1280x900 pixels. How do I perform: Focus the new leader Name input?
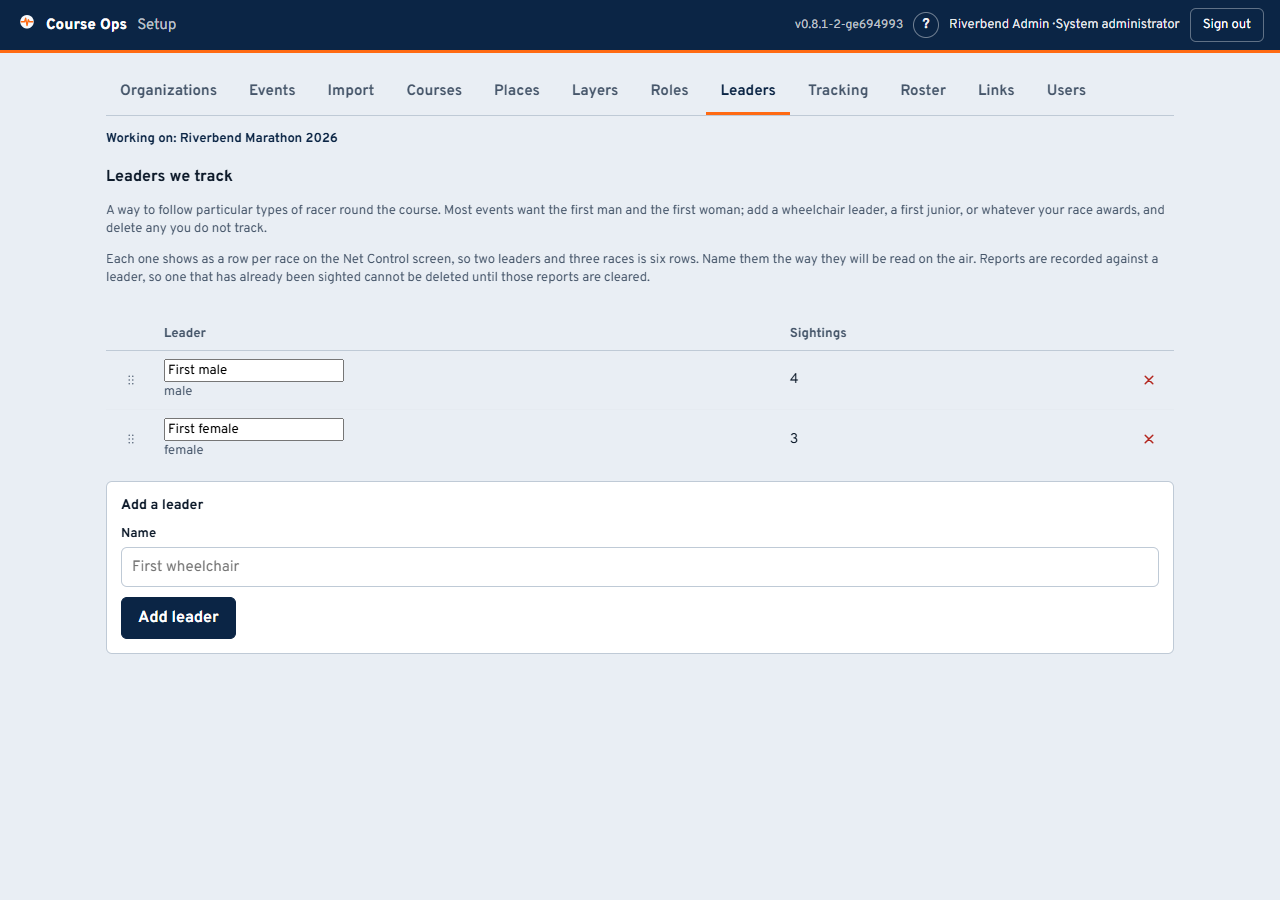tap(640, 567)
